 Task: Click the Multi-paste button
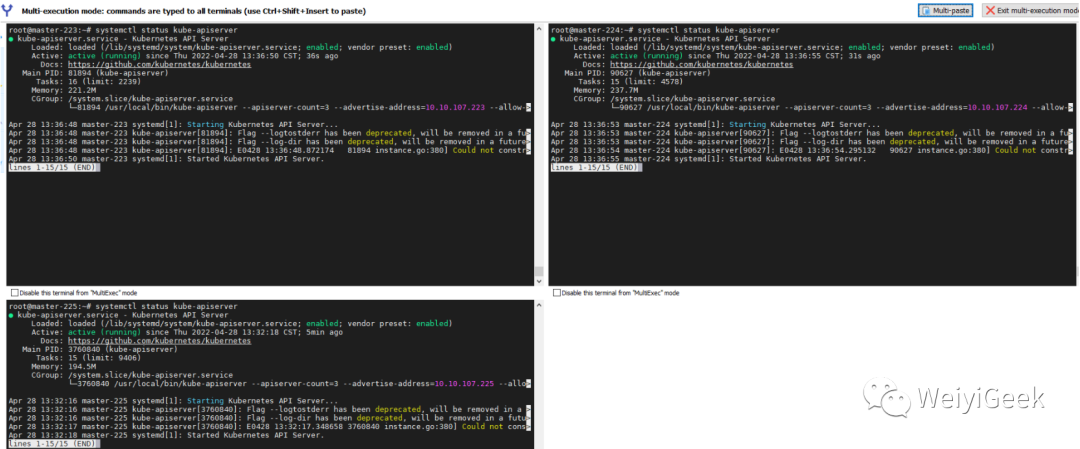[x=945, y=10]
